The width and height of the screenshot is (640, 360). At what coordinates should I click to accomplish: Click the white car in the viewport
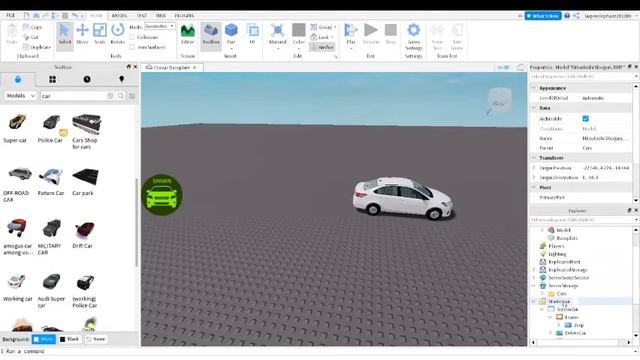pos(403,198)
